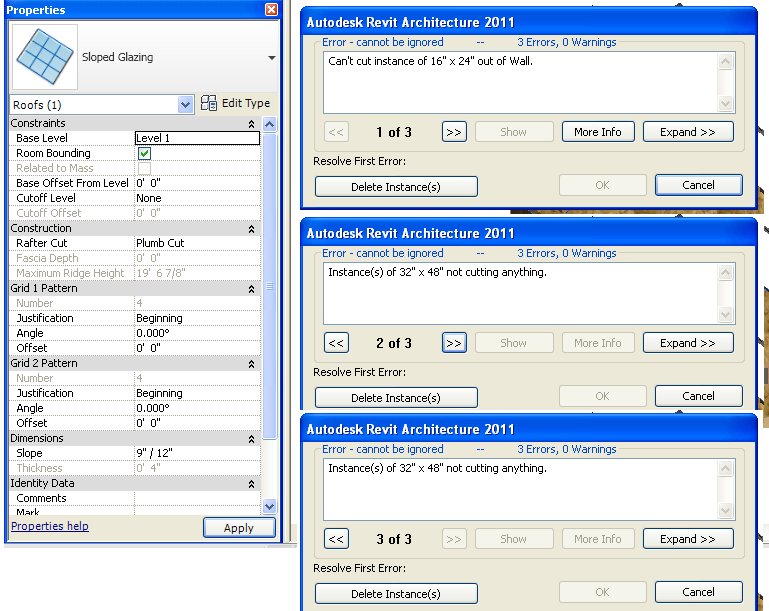Click Grid 2 Pattern Offset value
Image resolution: width=769 pixels, height=611 pixels.
point(197,423)
